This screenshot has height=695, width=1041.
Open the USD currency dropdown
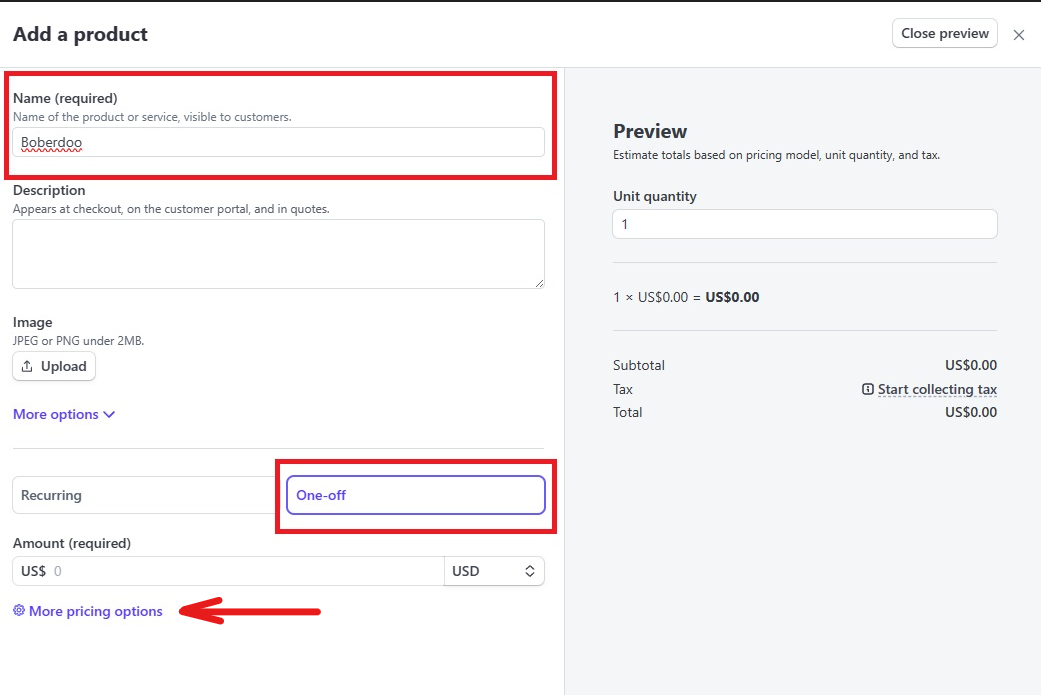point(494,571)
